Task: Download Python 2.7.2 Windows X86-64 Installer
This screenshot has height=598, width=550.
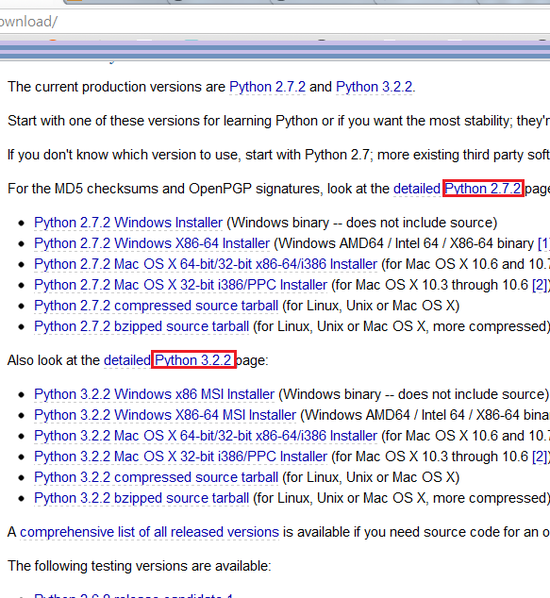Action: point(152,243)
